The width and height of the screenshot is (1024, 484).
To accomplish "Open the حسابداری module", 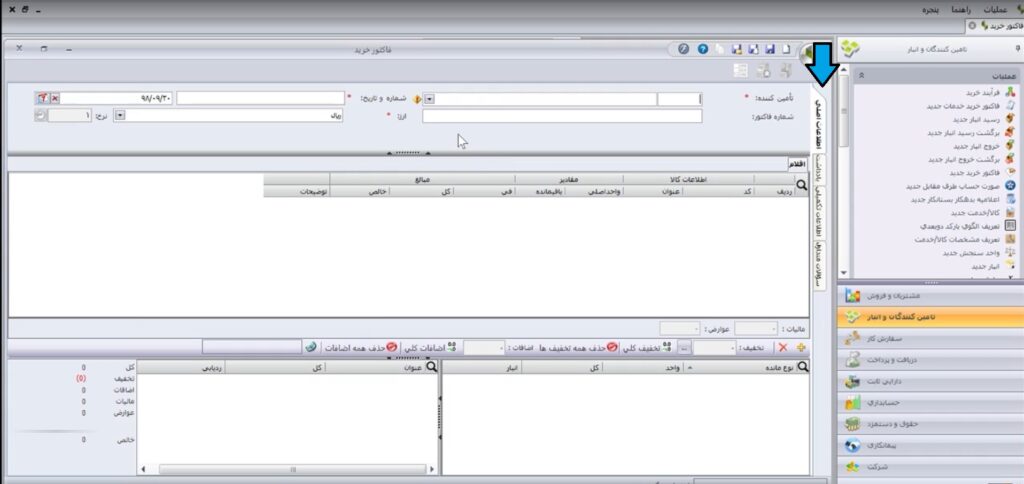I will [931, 403].
